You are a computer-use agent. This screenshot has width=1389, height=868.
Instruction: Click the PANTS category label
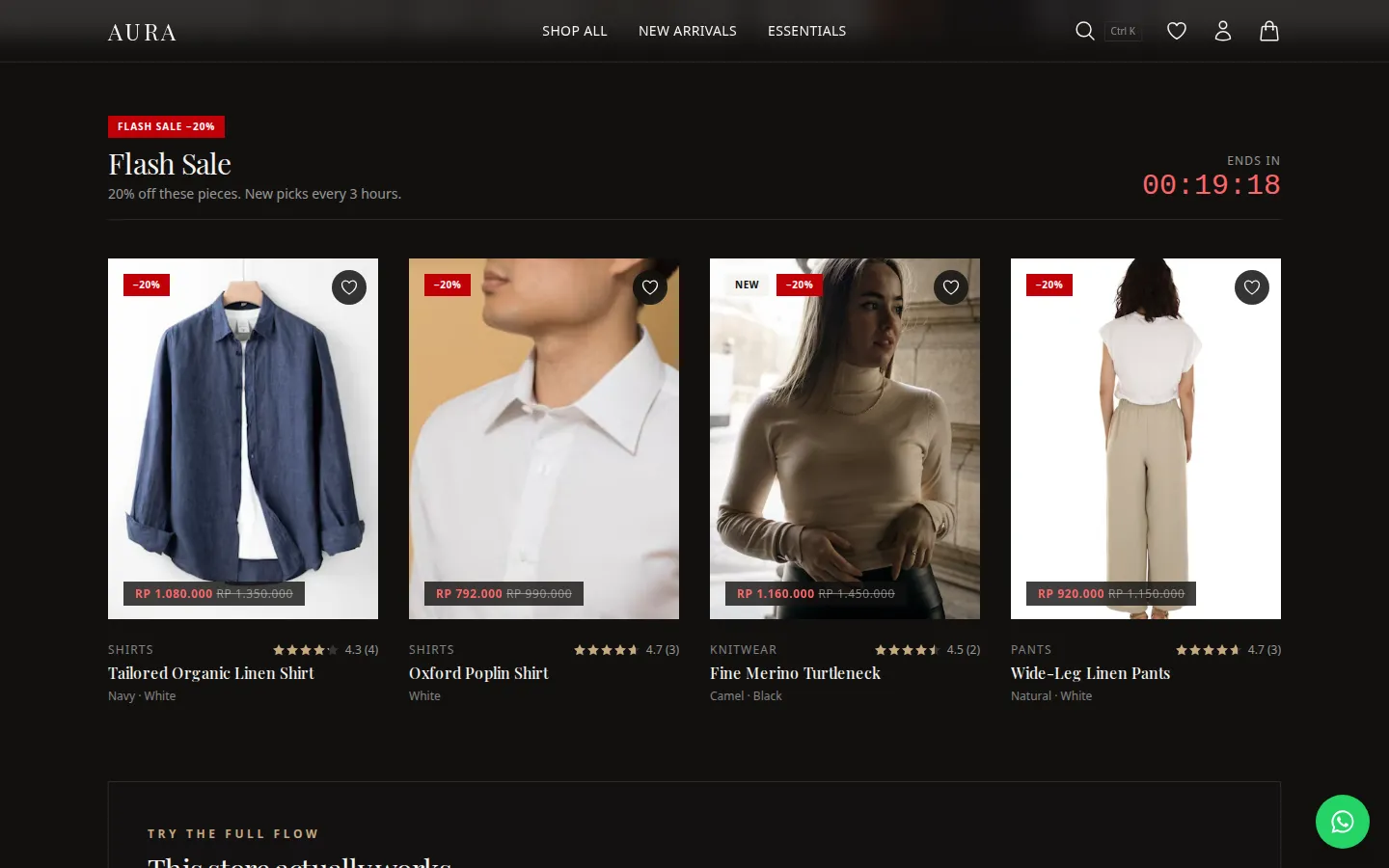click(1031, 650)
